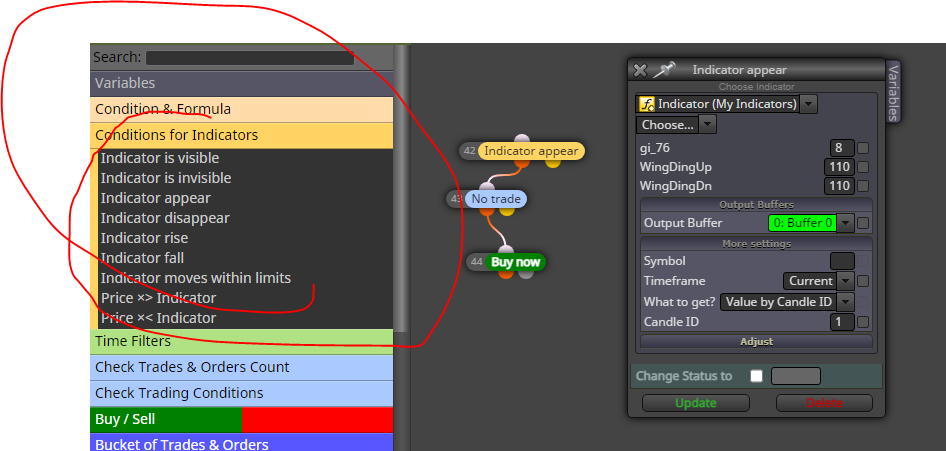Open the Condition & Formula category
The height and width of the screenshot is (451, 946).
241,109
